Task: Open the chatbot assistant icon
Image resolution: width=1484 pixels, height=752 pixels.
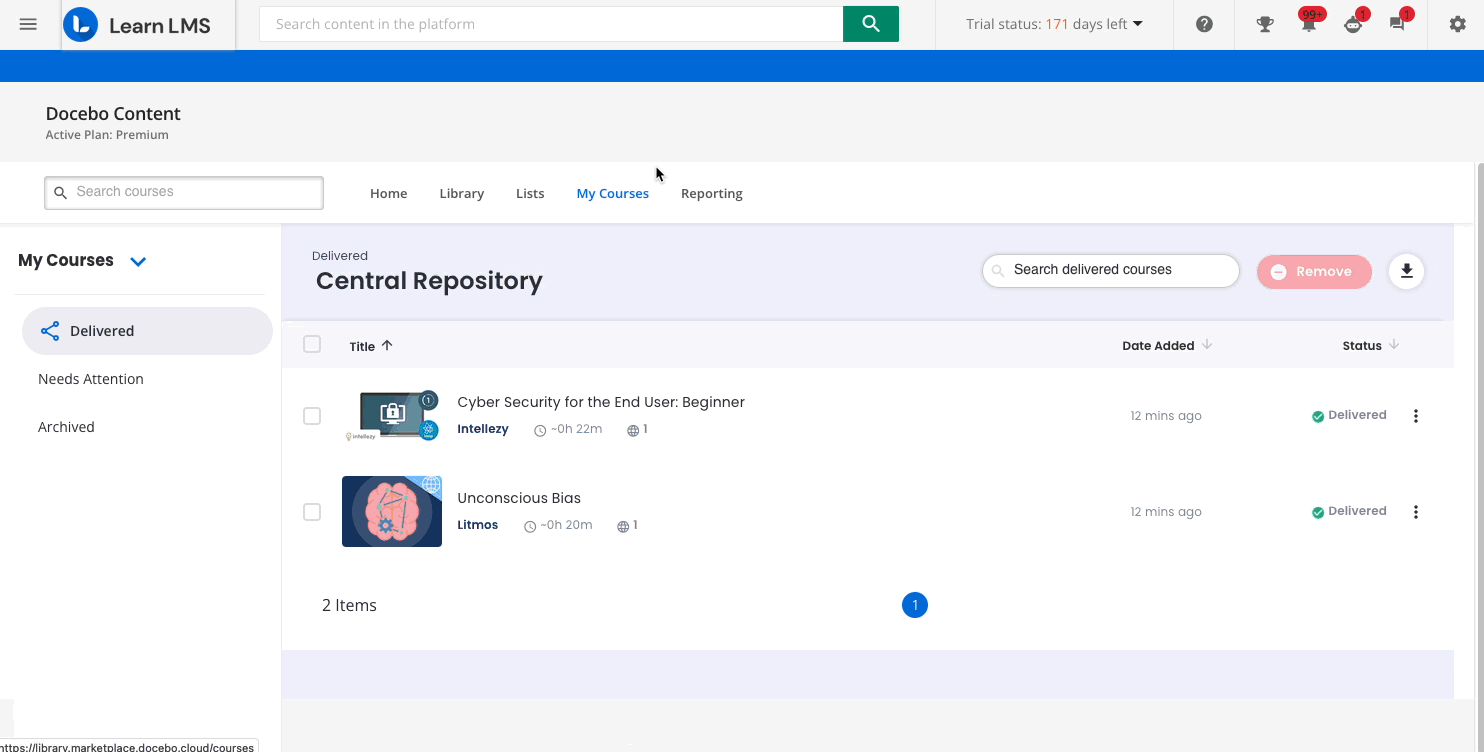Action: click(1354, 24)
